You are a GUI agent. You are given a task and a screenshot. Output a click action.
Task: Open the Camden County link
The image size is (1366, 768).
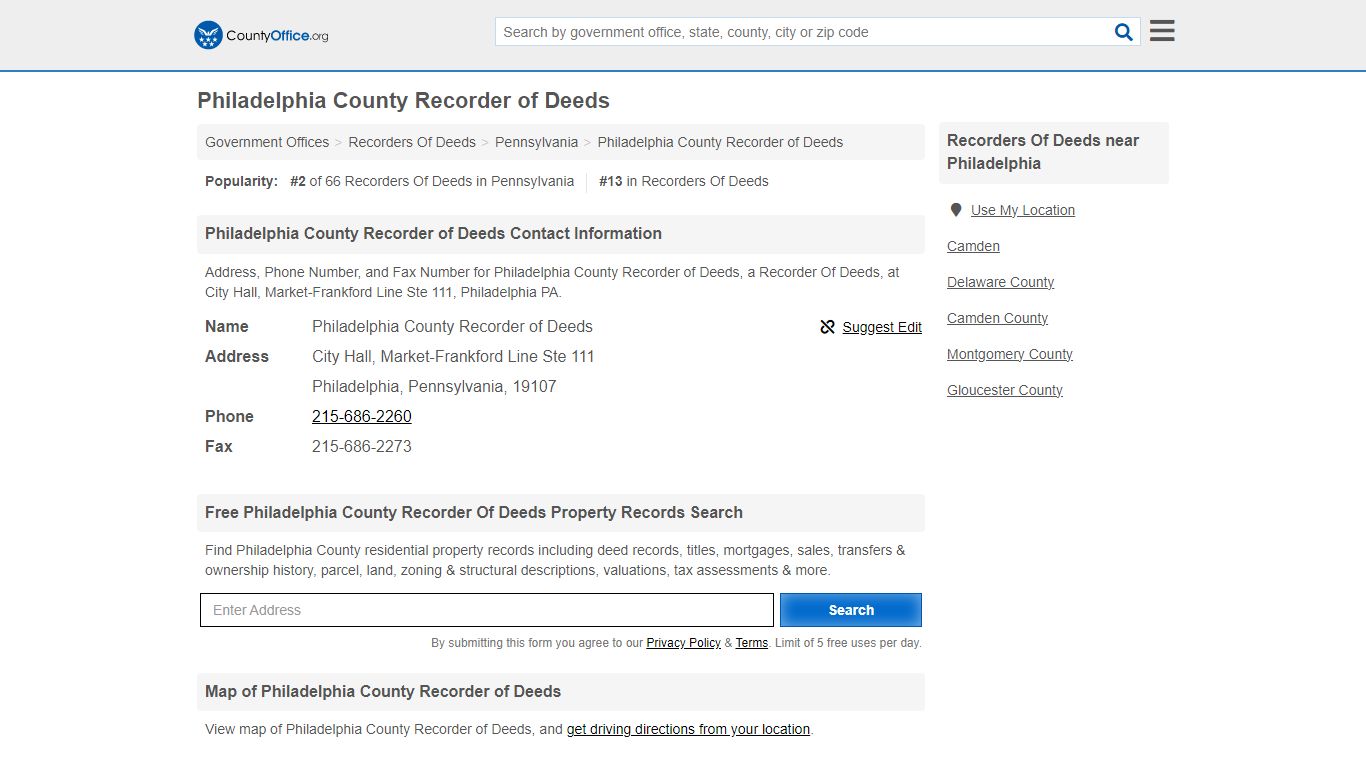coord(997,318)
